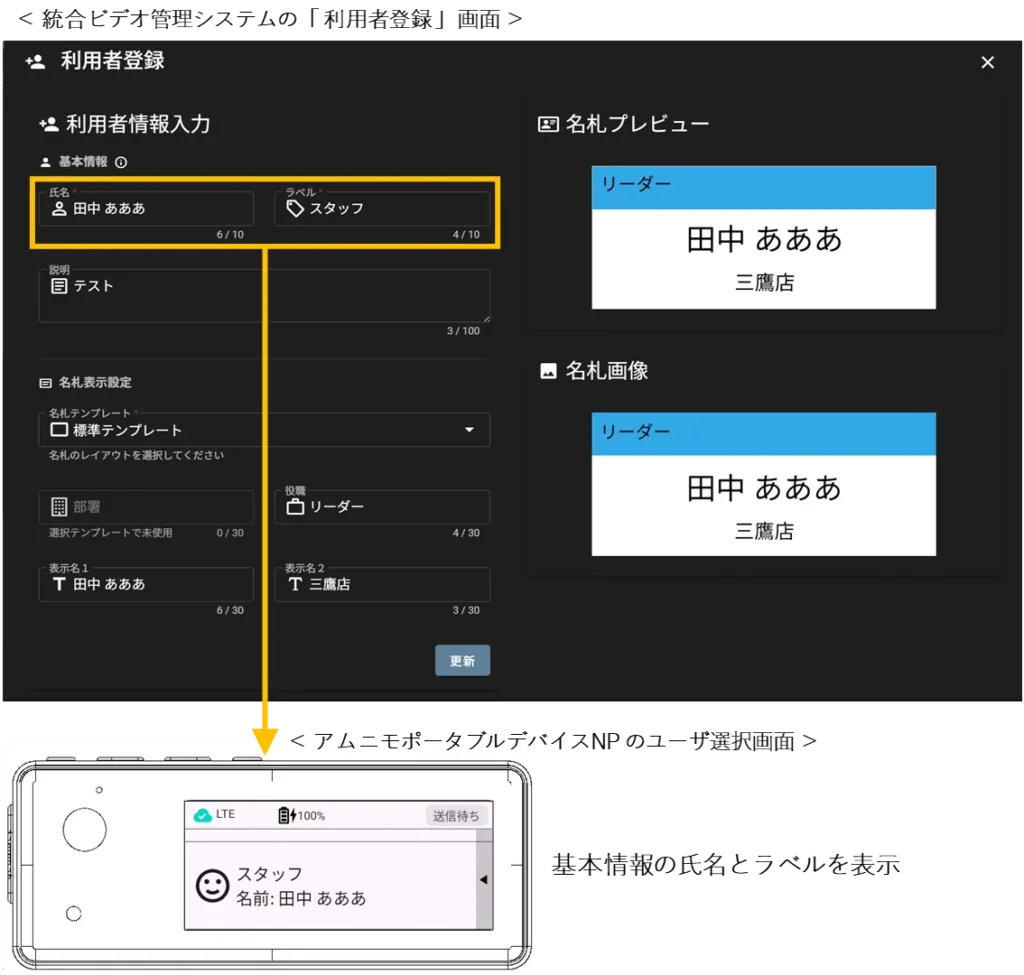Click the briefcase icon in 役職 field

point(295,507)
